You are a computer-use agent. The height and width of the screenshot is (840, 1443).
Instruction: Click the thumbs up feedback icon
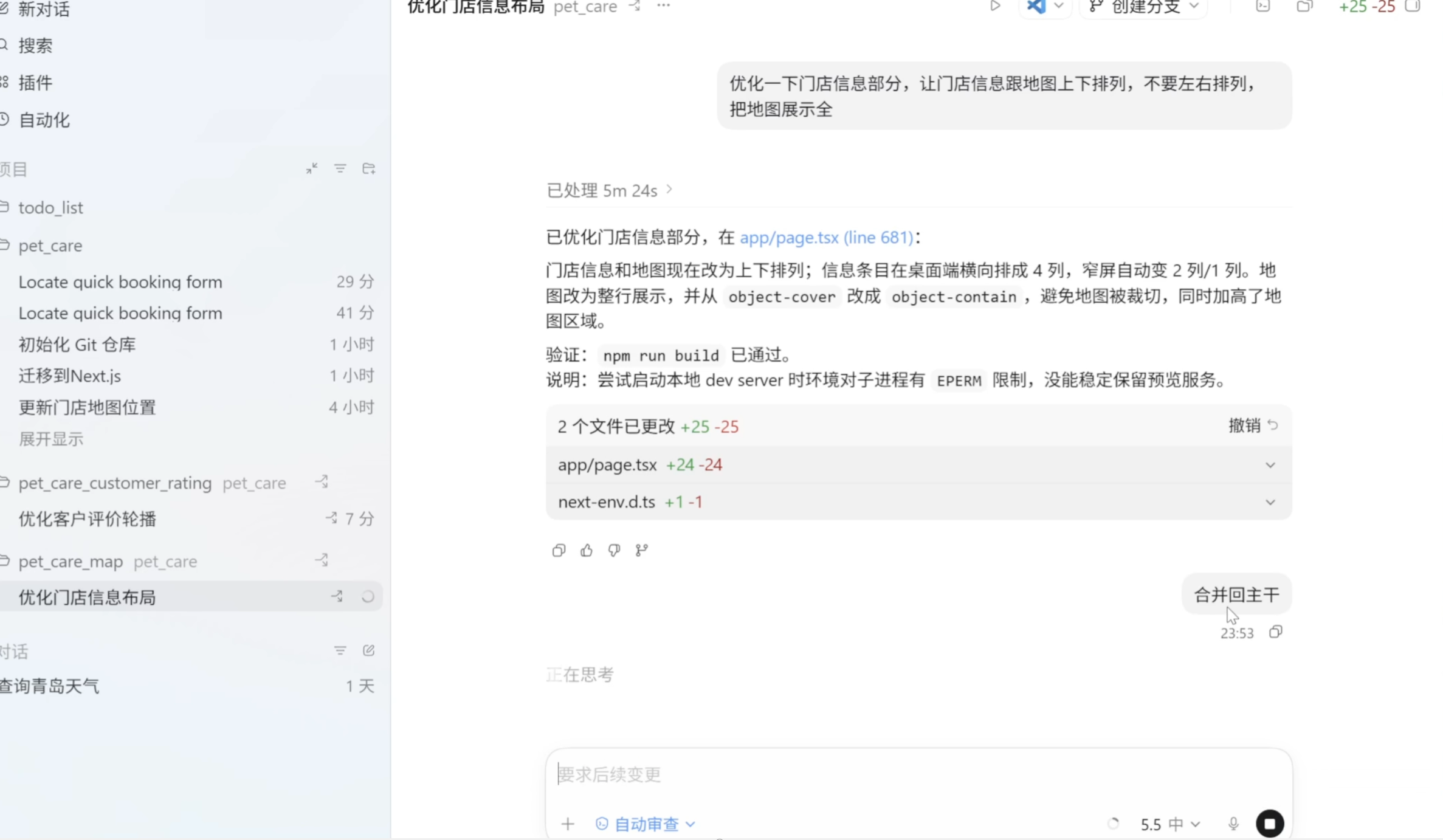tap(586, 551)
